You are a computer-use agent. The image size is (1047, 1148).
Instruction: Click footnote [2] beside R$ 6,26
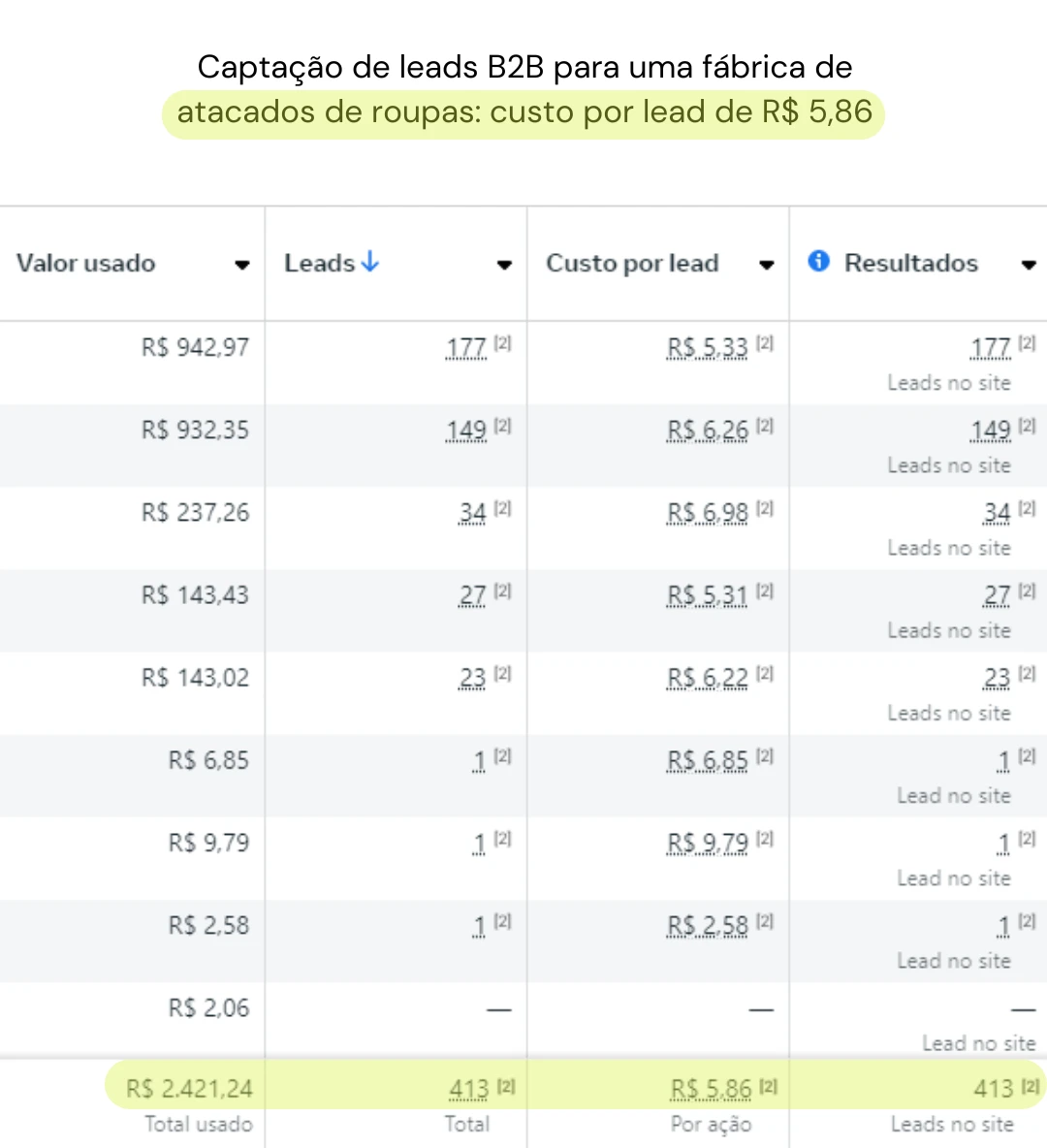click(764, 425)
